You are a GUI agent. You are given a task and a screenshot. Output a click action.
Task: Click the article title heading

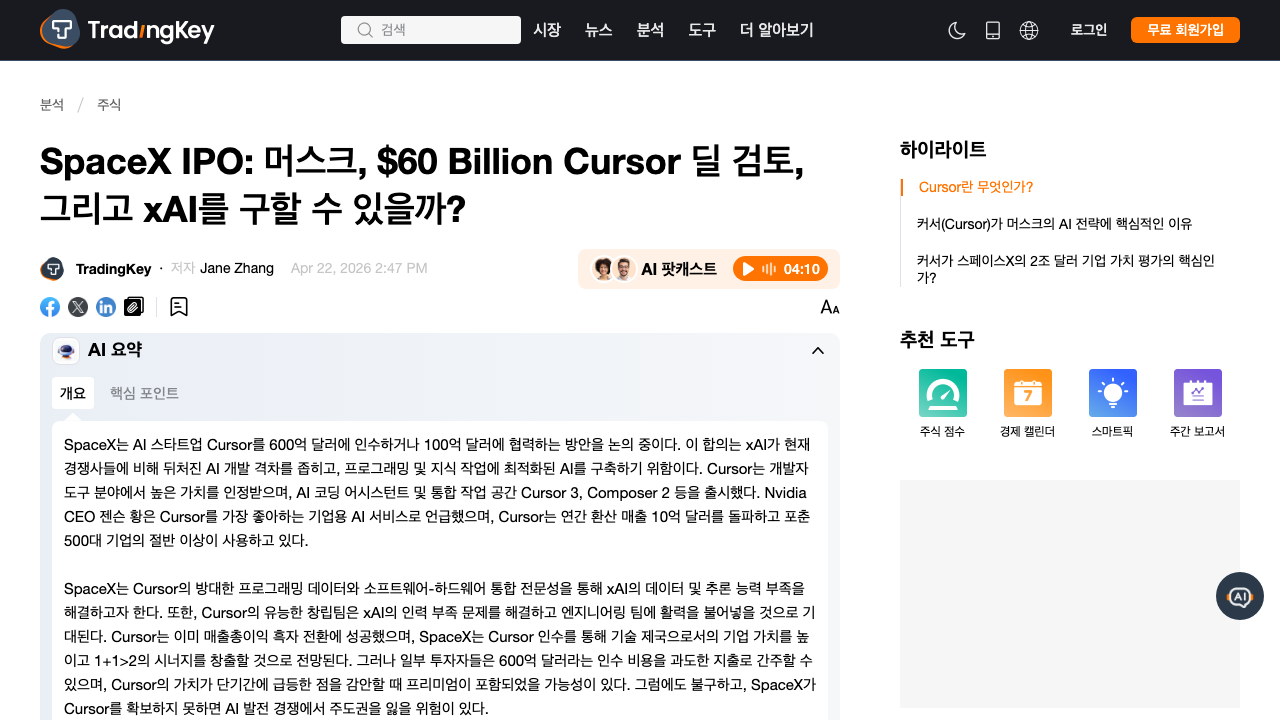click(422, 185)
